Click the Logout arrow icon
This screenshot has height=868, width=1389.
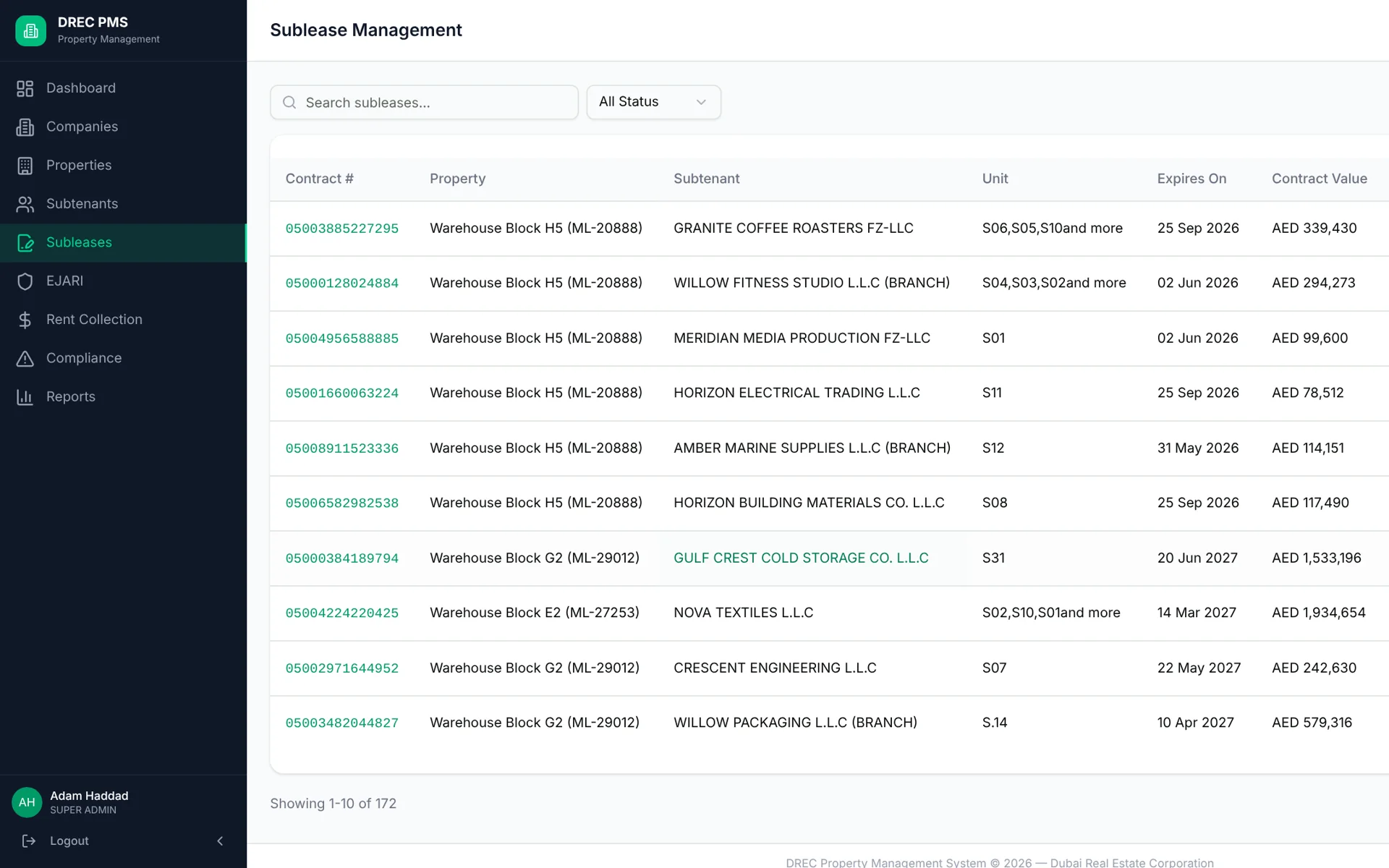(29, 841)
